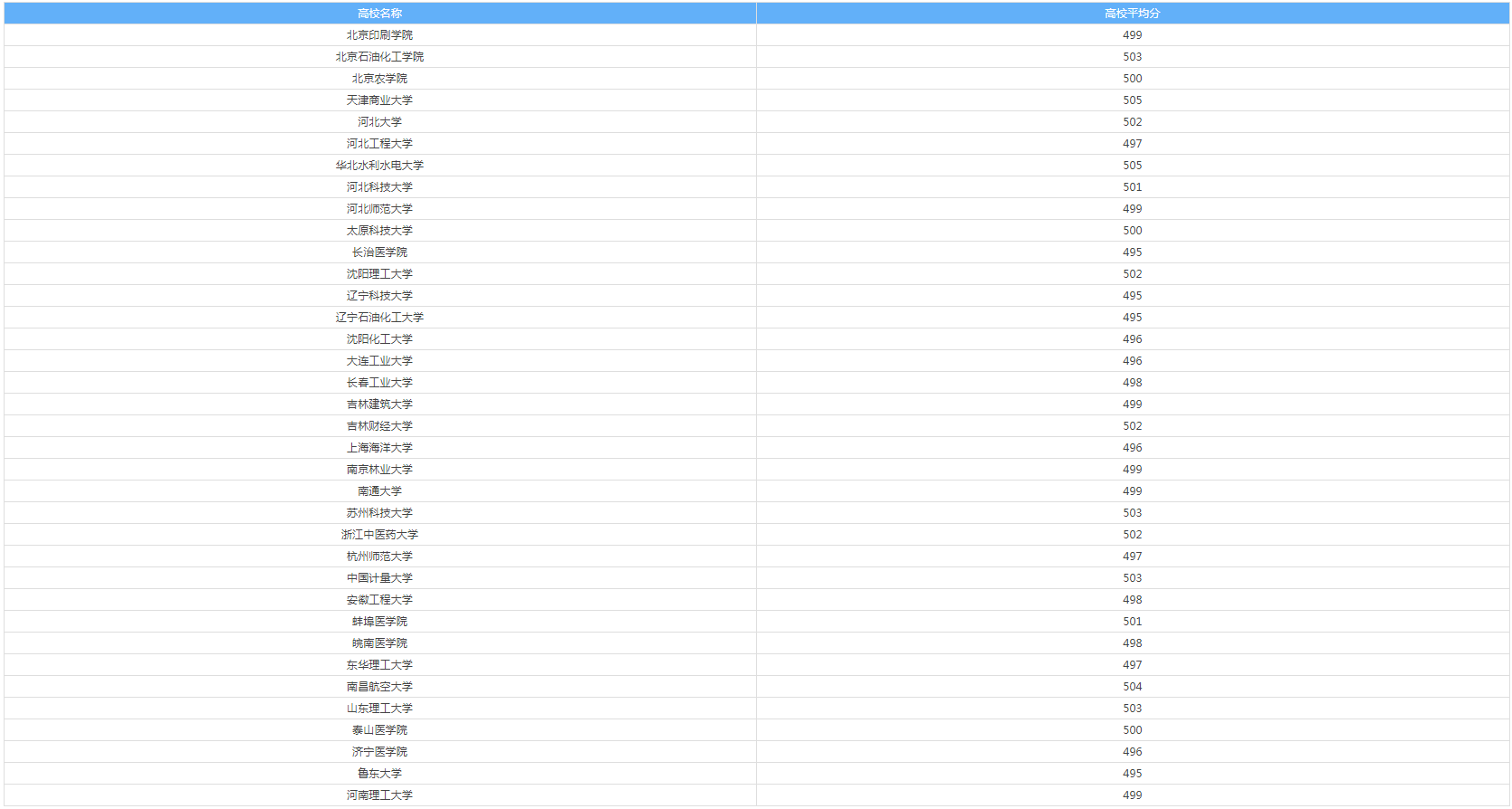Click the 天津商业大学 name cell
Viewport: 1512px width, 809px height.
point(379,100)
